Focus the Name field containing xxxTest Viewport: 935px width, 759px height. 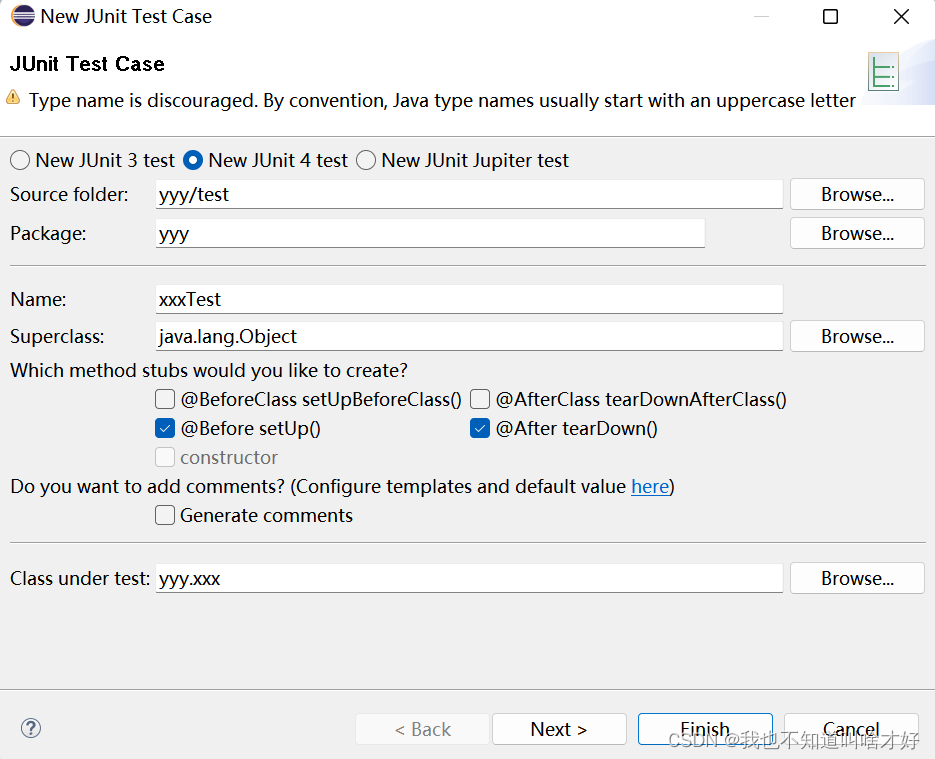[469, 299]
